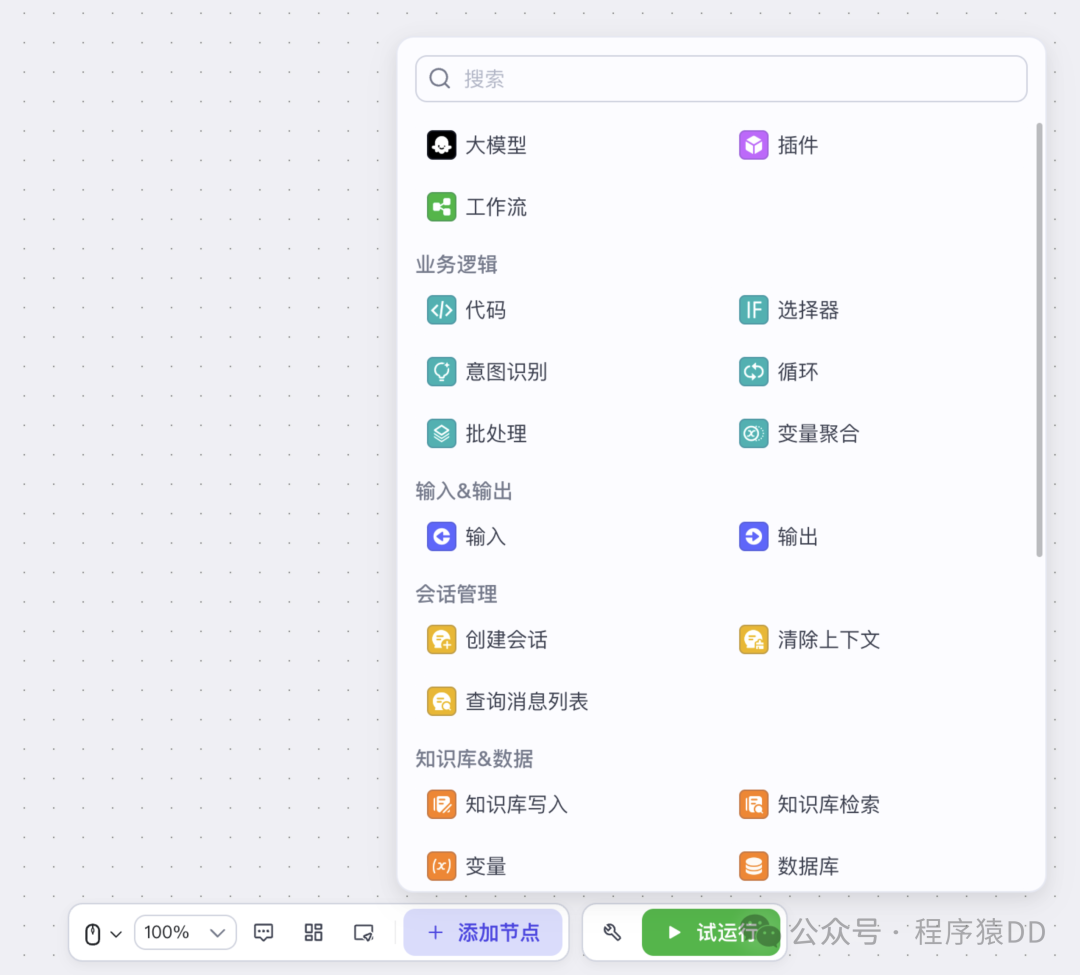Click the green 试运行 button
This screenshot has height=975, width=1080.
click(711, 932)
